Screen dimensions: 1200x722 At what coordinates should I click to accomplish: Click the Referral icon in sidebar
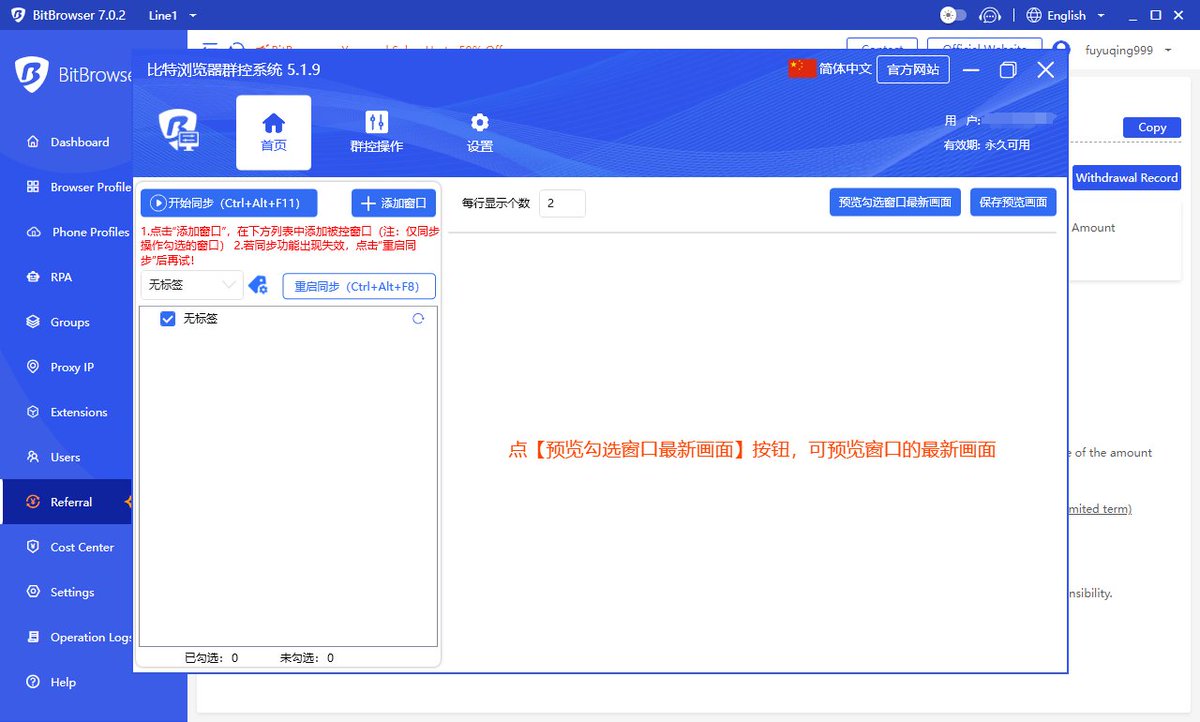click(33, 502)
